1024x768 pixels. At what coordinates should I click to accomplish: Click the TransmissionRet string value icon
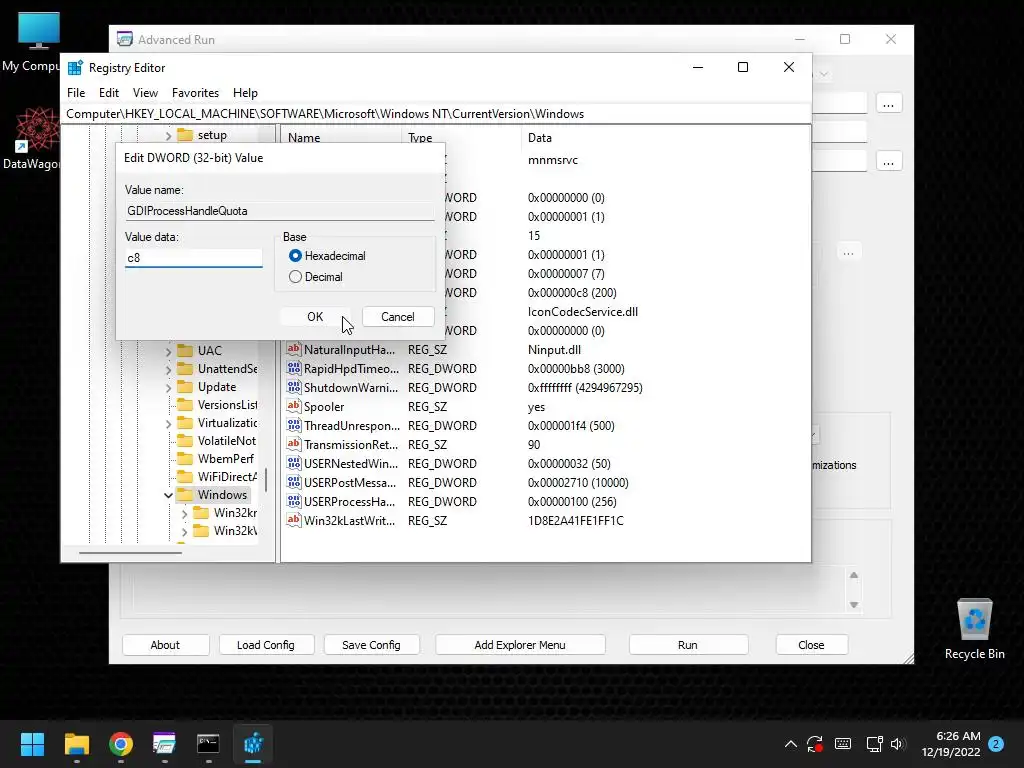click(x=294, y=444)
